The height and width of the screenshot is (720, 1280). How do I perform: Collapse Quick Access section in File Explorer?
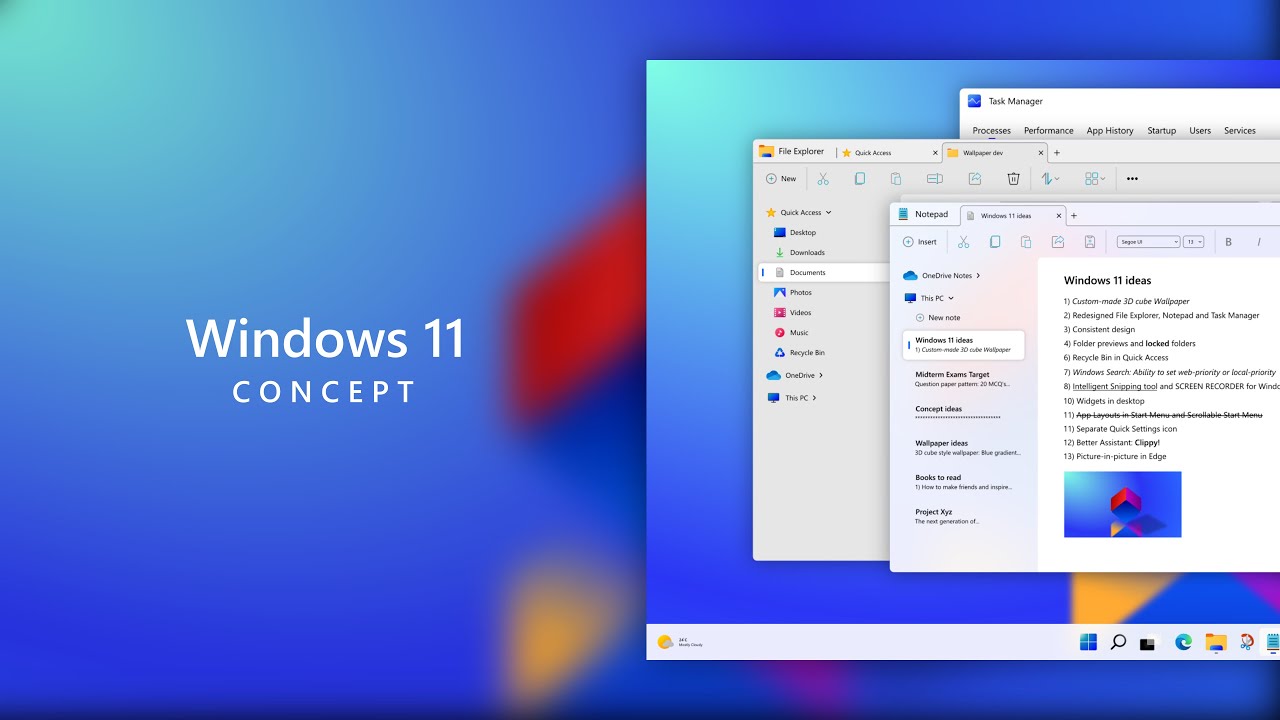[x=828, y=212]
